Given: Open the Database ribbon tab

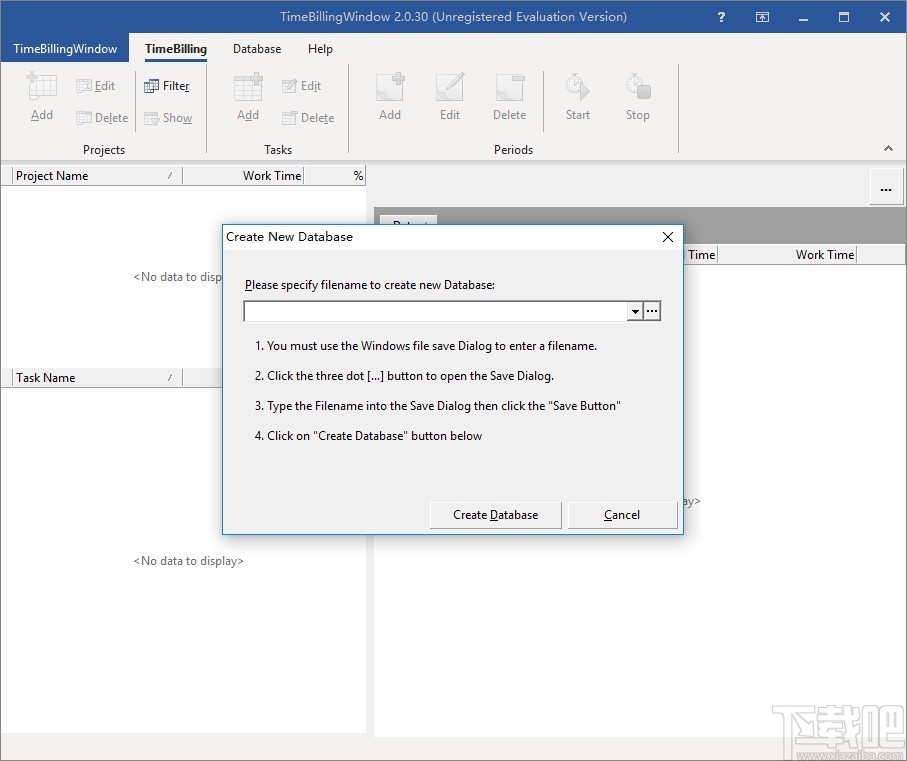Looking at the screenshot, I should point(257,49).
